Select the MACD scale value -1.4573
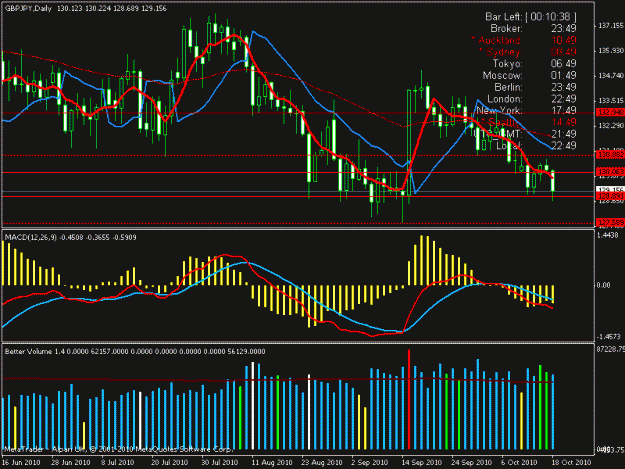Screen dimensions: 625x469 point(609,337)
